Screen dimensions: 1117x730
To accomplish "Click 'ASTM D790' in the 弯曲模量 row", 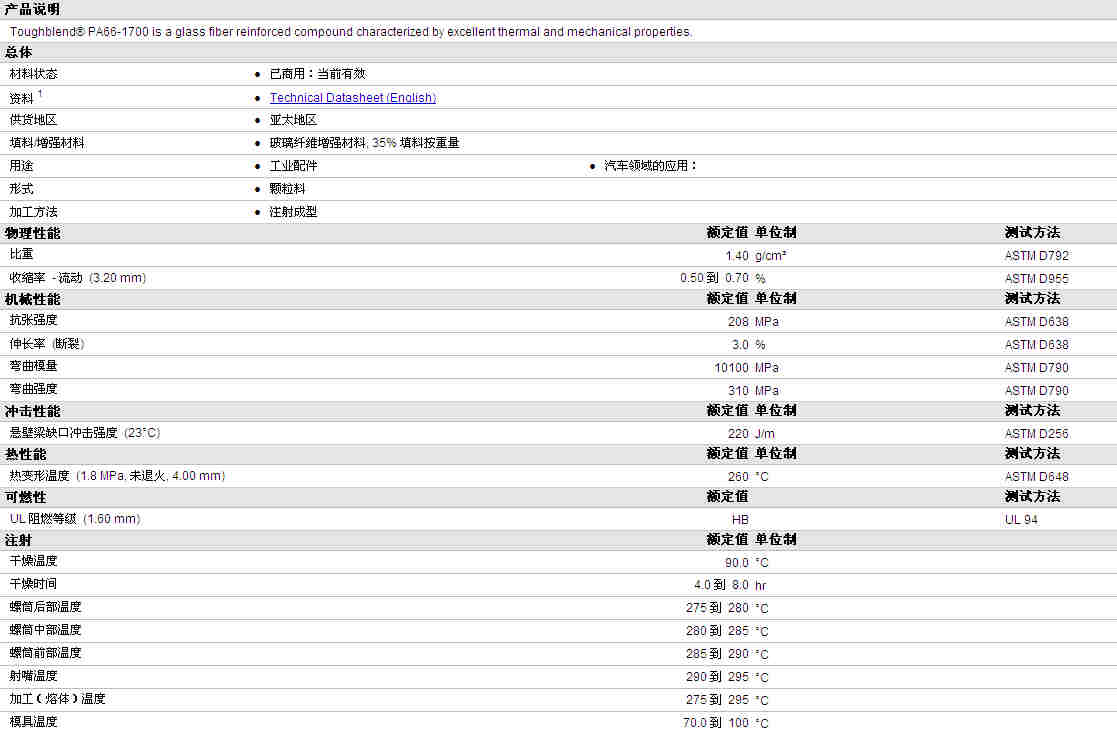I will 1037,367.
